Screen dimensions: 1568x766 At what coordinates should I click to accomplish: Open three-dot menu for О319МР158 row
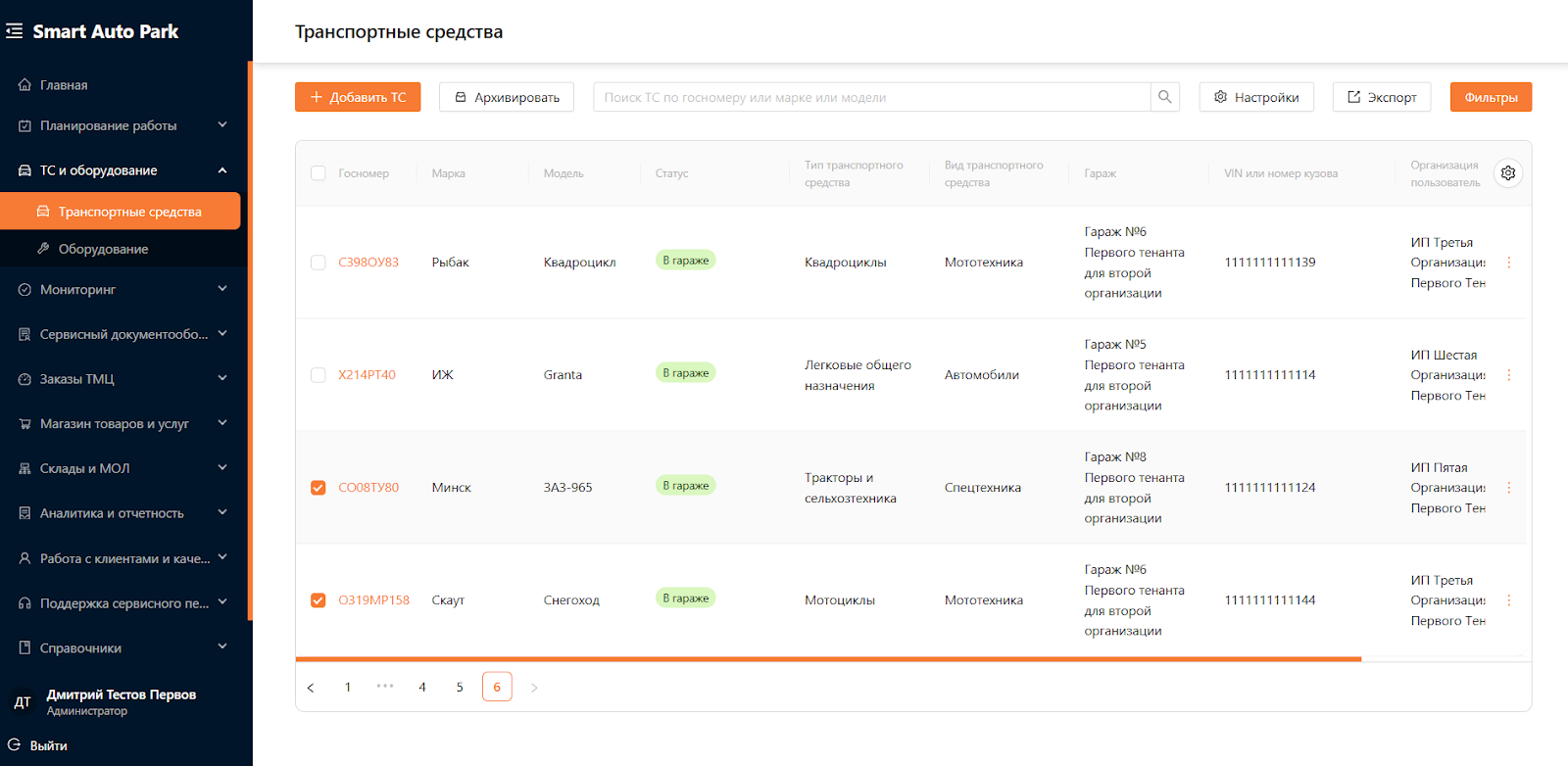[x=1508, y=600]
